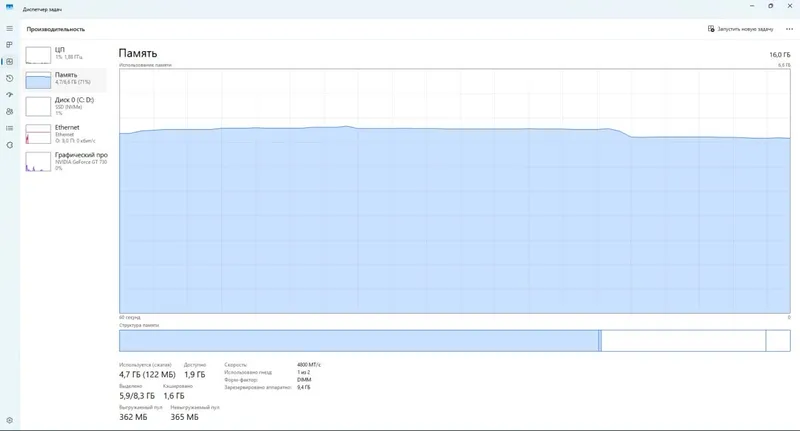Viewport: 800px width, 431px height.
Task: Open the Startup apps page icon
Action: (x=10, y=95)
